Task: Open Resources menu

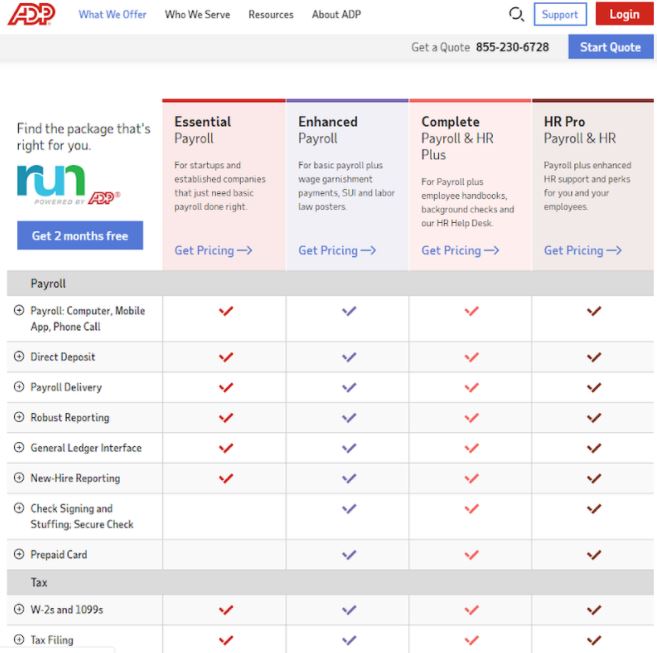Action: (x=271, y=15)
